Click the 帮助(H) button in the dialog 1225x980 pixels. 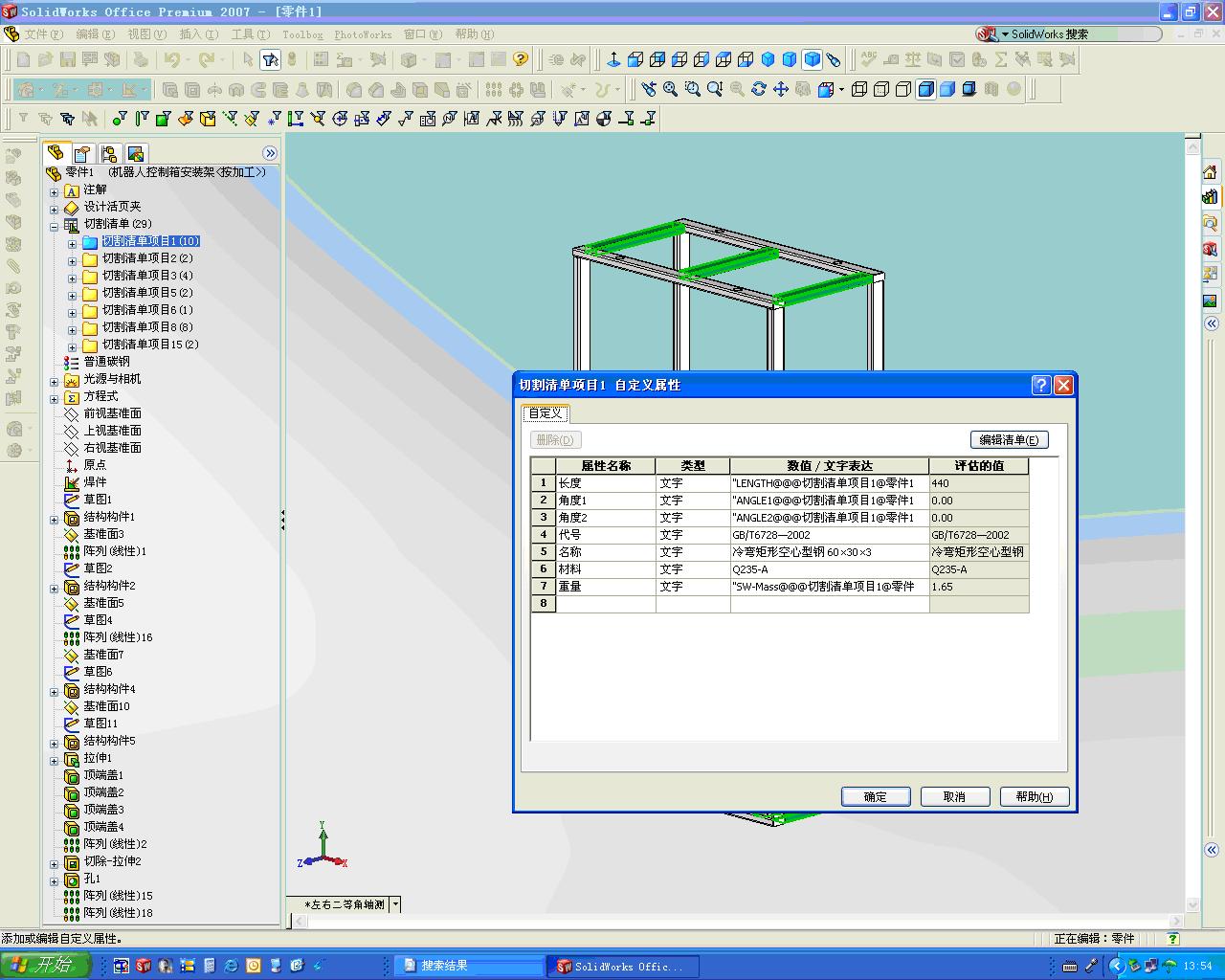coord(1035,796)
